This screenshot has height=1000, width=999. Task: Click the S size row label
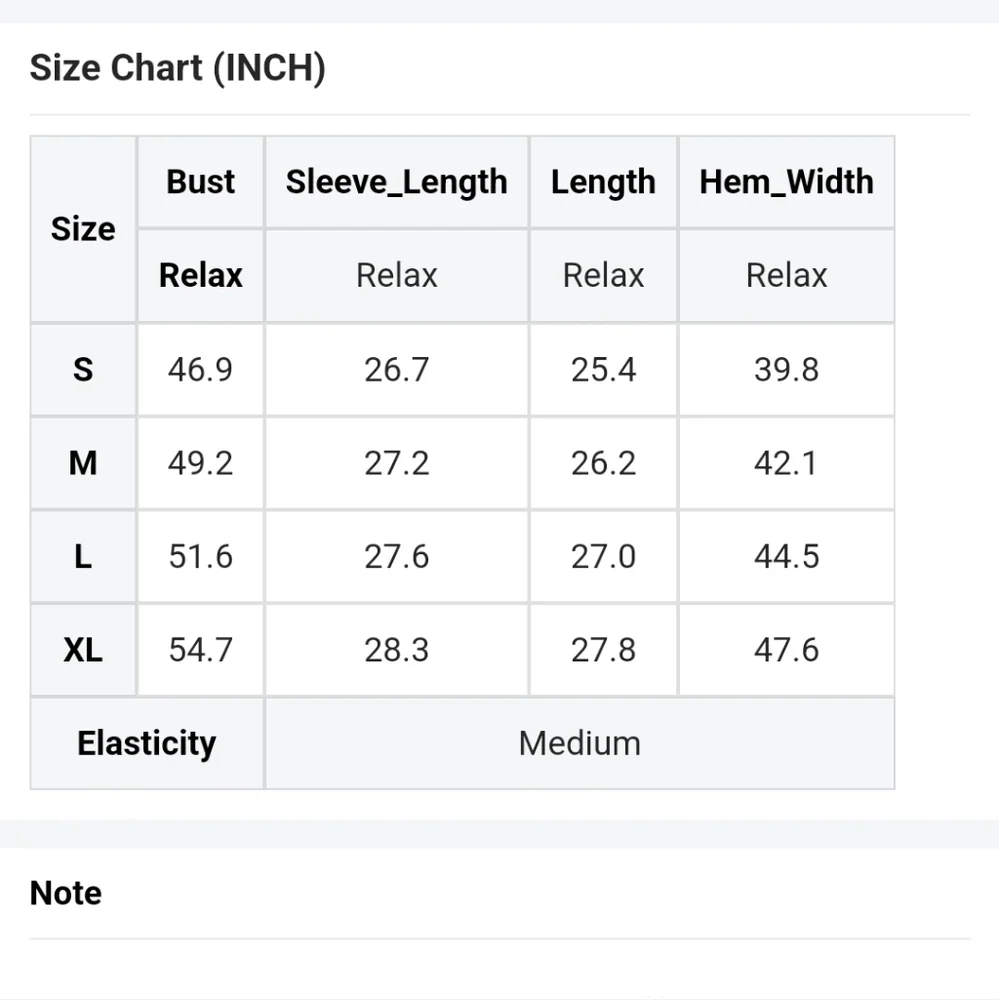pyautogui.click(x=83, y=370)
